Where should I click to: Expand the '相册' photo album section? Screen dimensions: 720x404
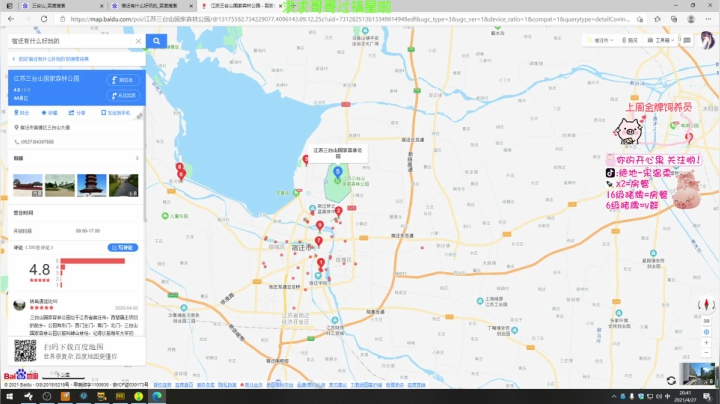pyautogui.click(x=76, y=158)
